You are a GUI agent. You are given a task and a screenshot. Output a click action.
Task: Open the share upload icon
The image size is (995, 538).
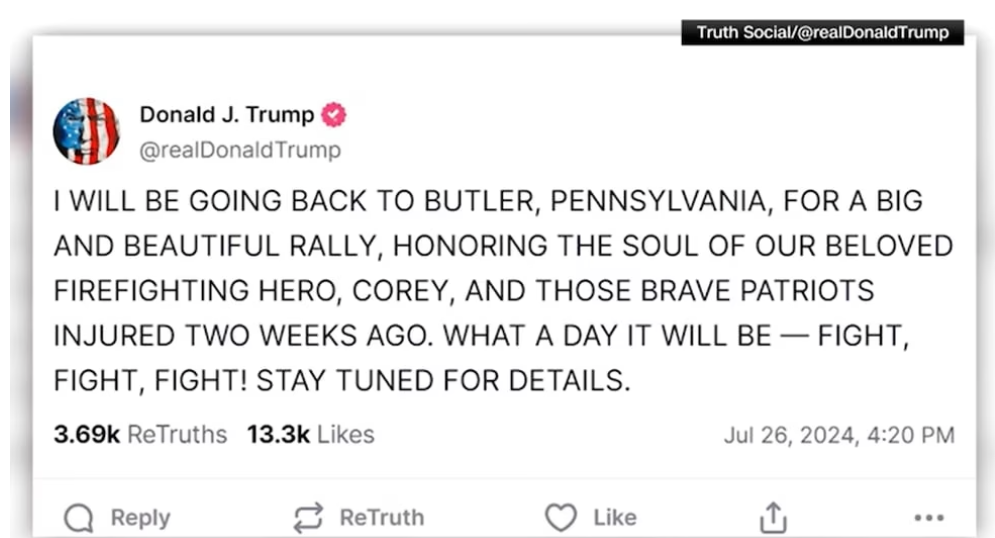773,518
